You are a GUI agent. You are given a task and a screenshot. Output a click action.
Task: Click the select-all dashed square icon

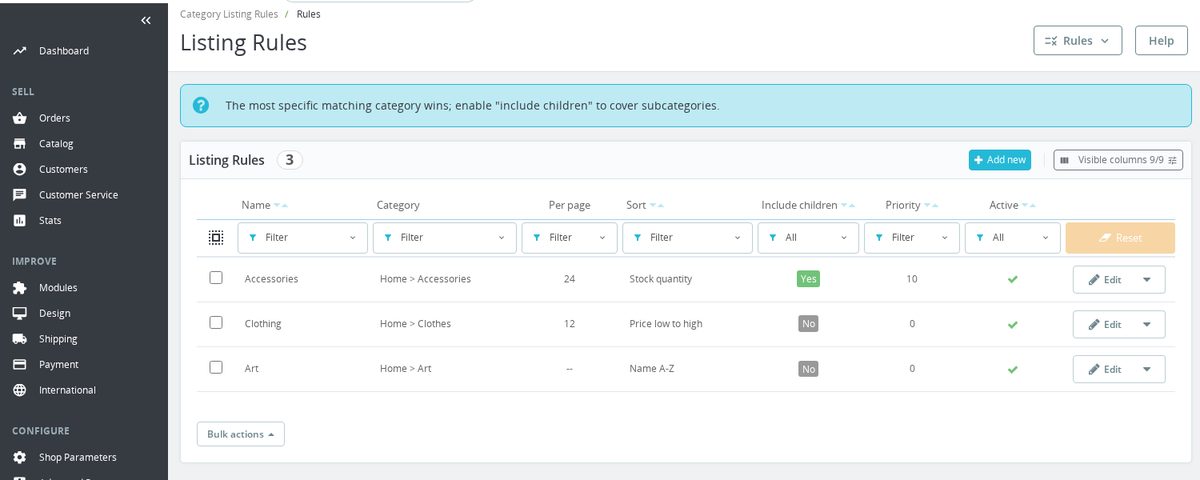[216, 238]
